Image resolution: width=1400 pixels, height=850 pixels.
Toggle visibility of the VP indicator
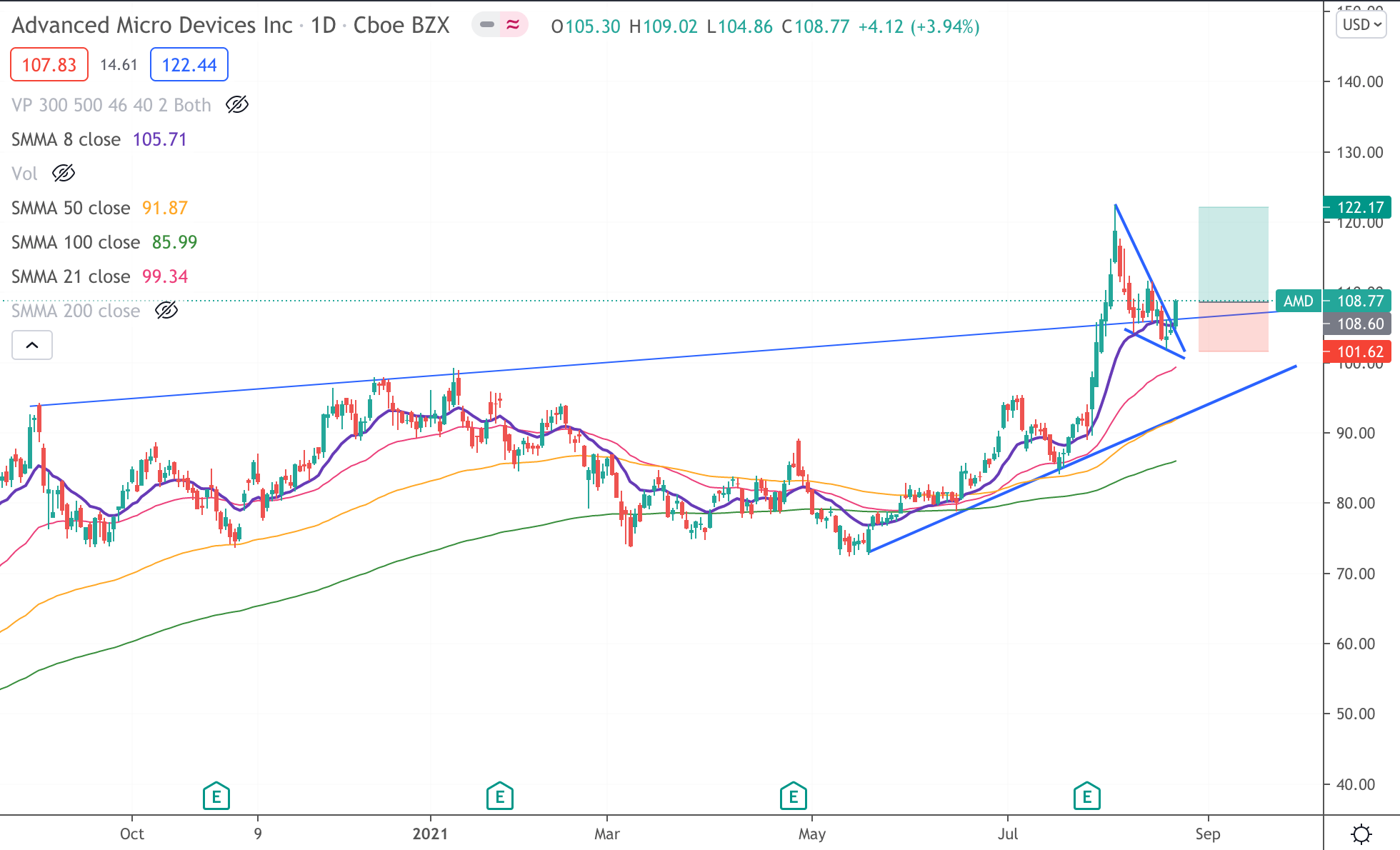coord(237,105)
